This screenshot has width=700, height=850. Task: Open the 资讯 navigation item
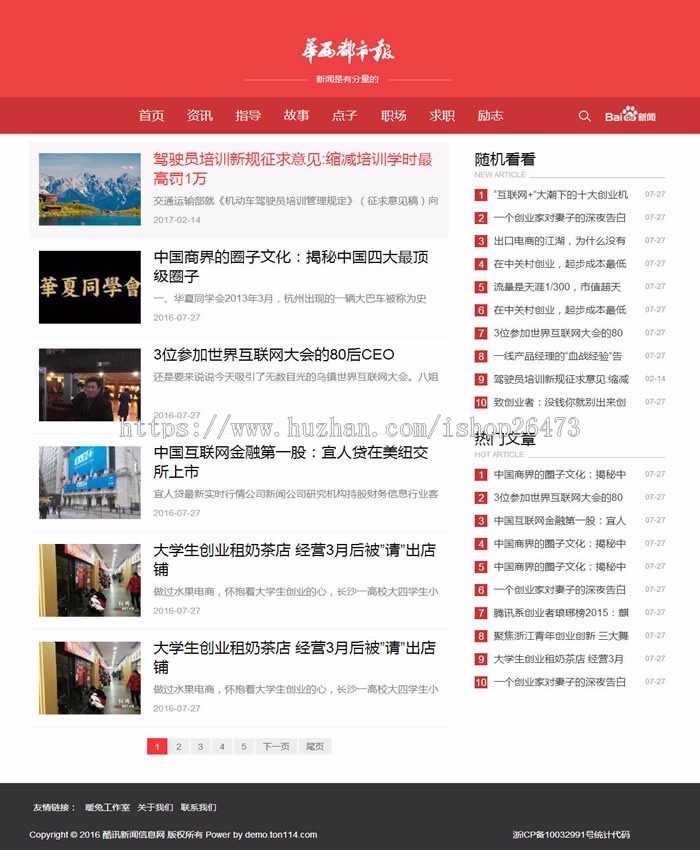[x=200, y=115]
